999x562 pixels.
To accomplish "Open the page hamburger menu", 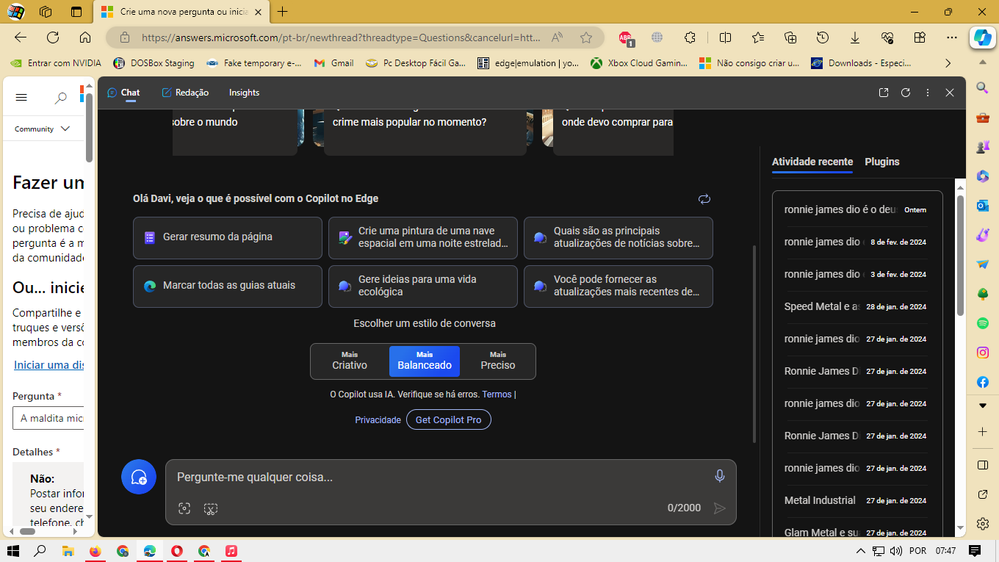I will point(21,97).
